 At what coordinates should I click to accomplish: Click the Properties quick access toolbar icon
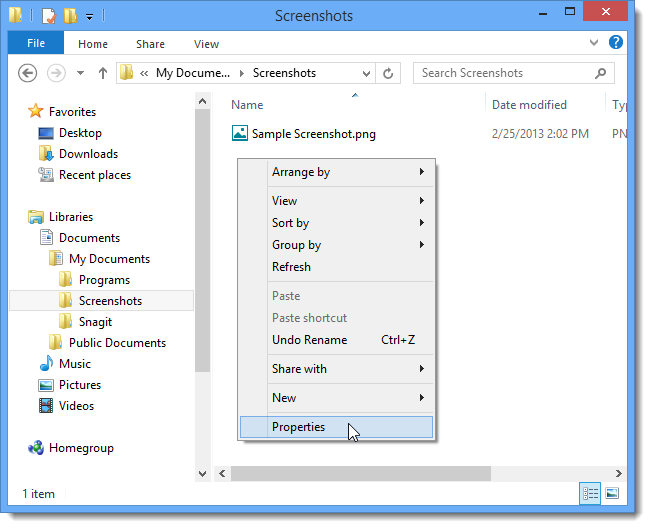pyautogui.click(x=49, y=16)
